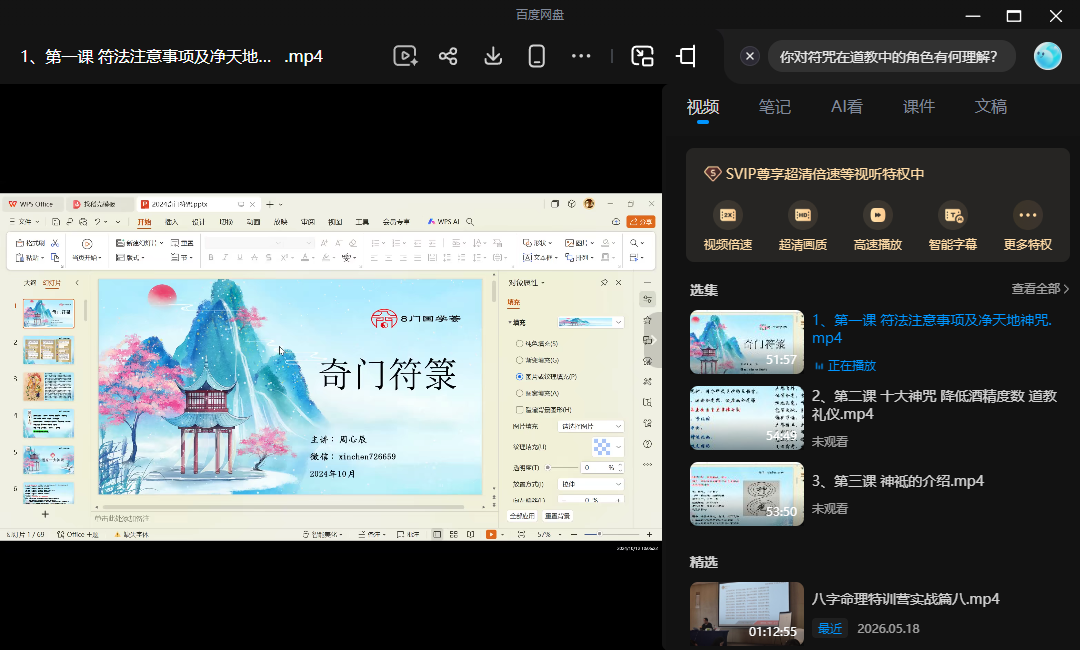Click the 智能字幕 feature icon
Viewport: 1080px width, 650px height.
point(953,215)
